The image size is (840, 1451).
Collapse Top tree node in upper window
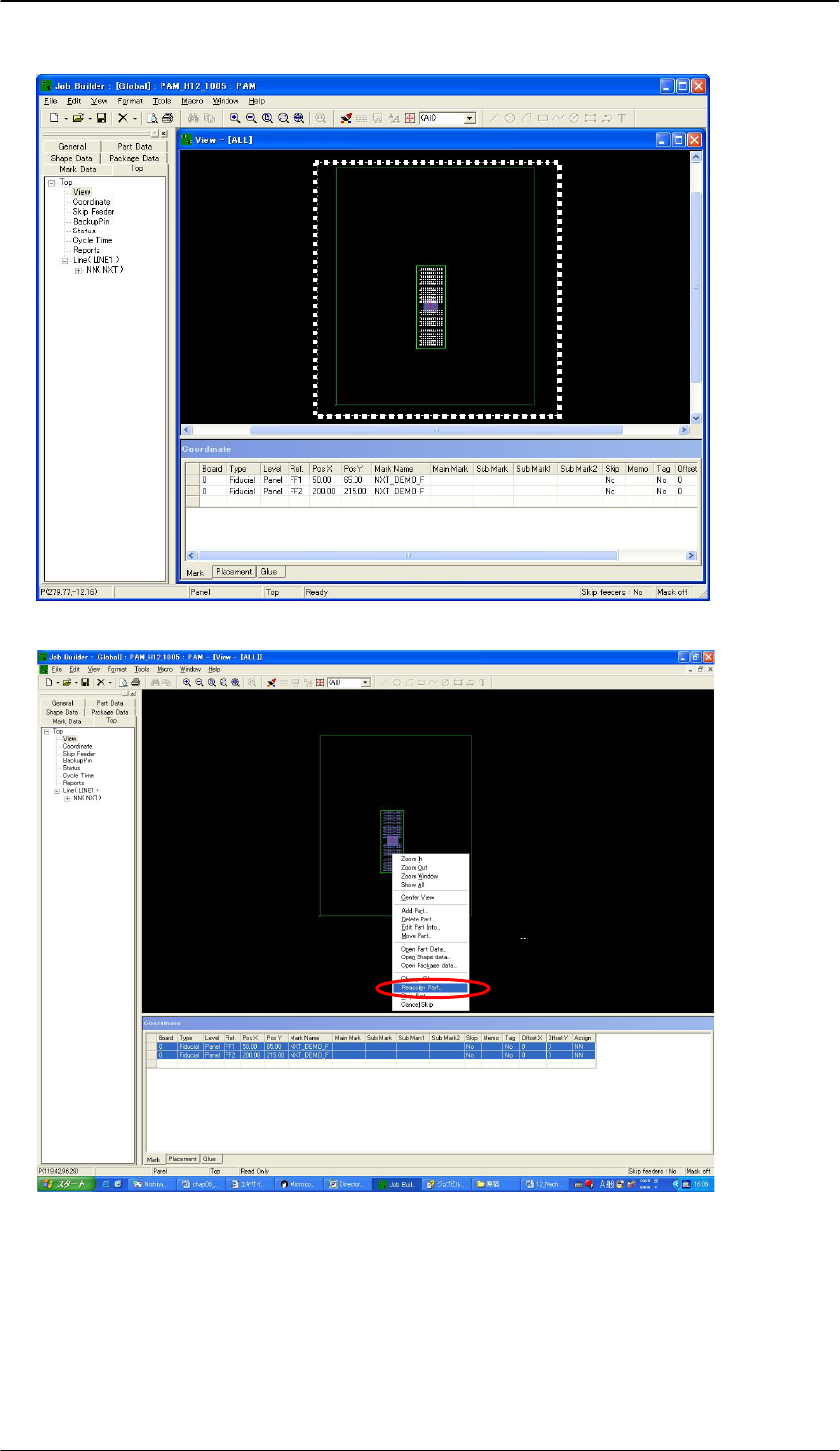point(51,182)
